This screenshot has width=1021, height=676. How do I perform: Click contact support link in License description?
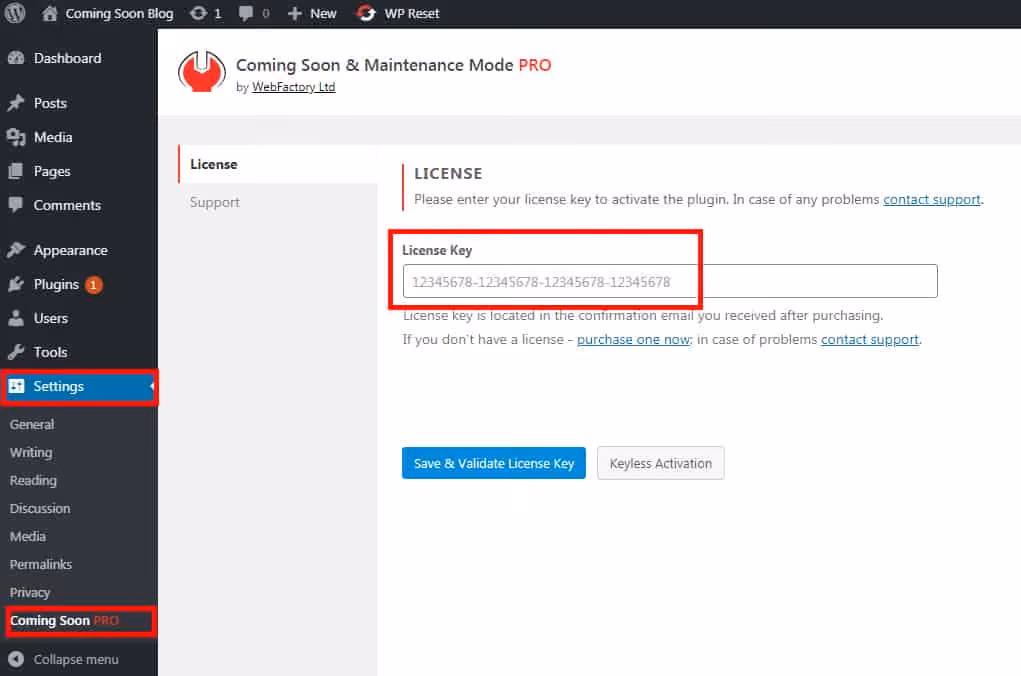[x=931, y=199]
